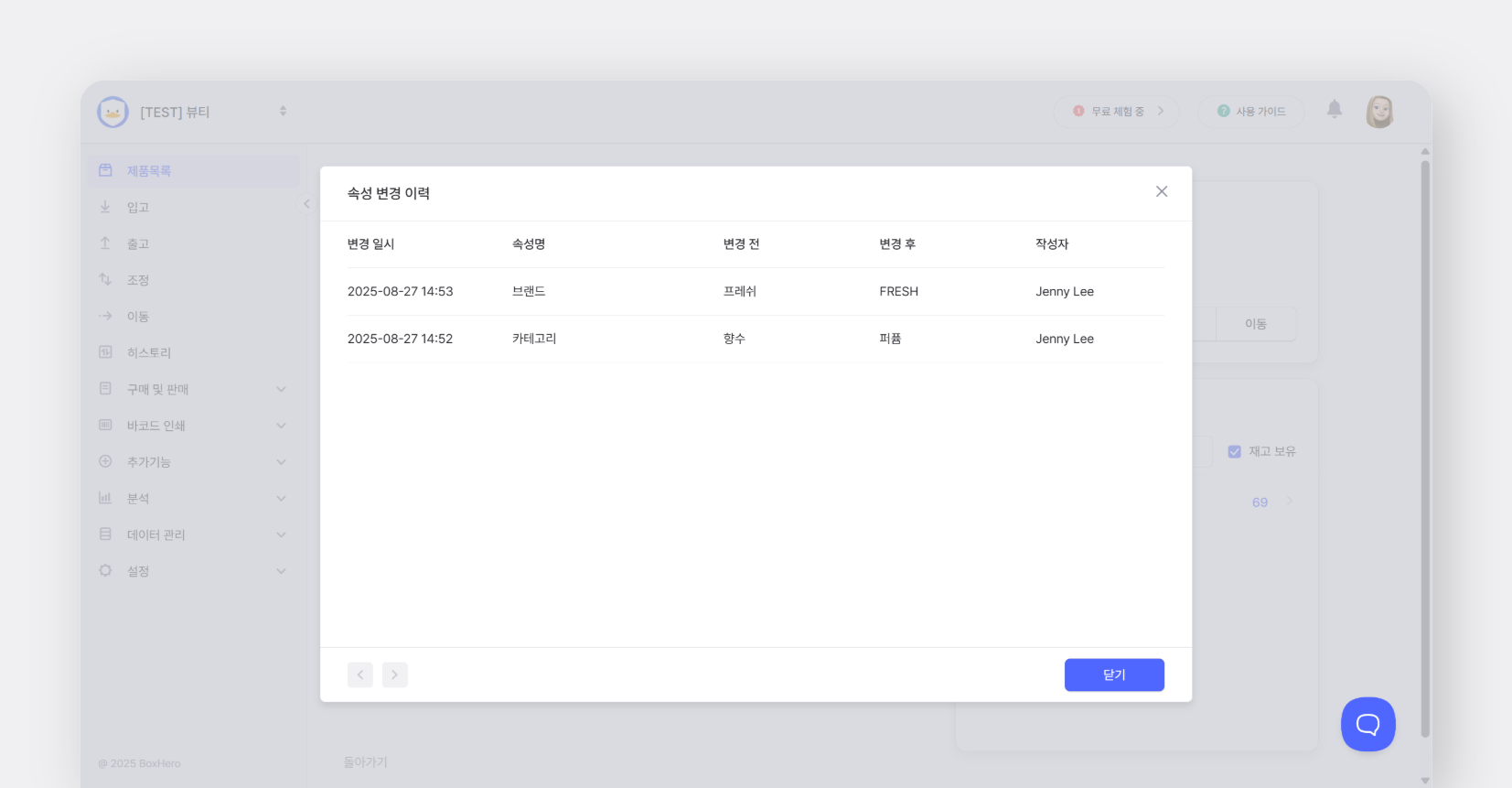Click the BoxHero duck logo

113,112
